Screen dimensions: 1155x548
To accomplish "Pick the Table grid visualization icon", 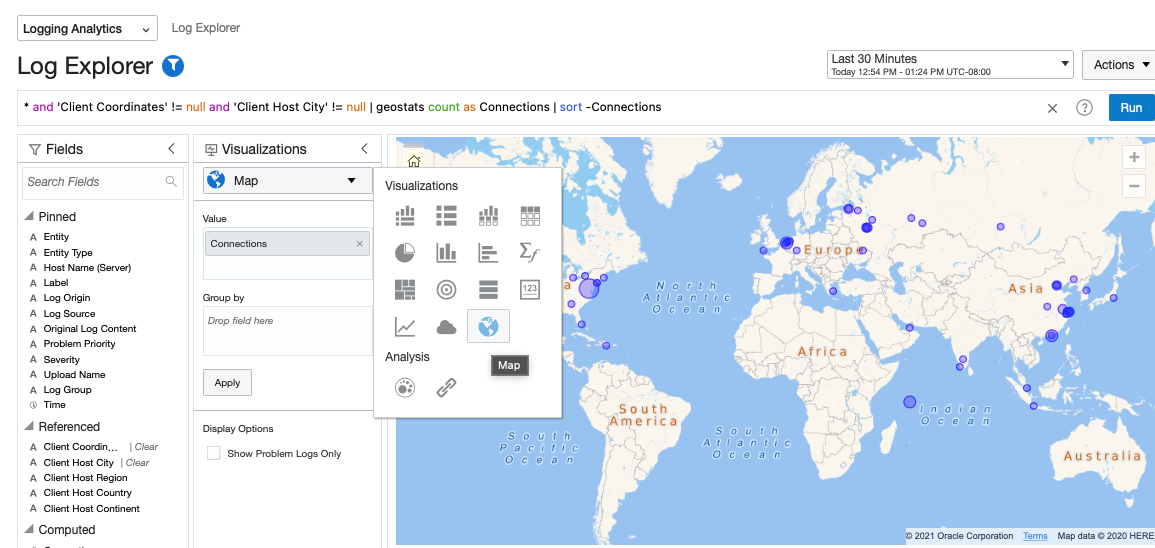I will click(530, 216).
